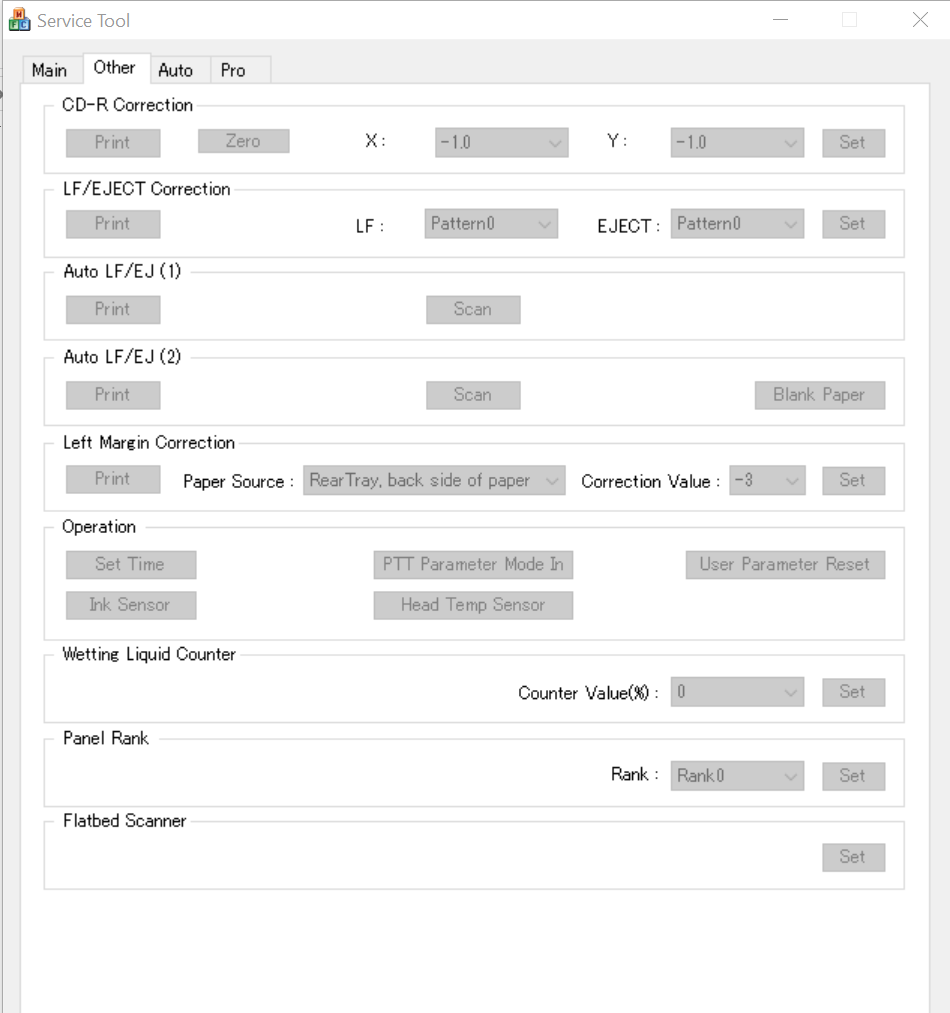Expand the Correction Value dropdown
This screenshot has height=1013, width=950.
pyautogui.click(x=767, y=481)
